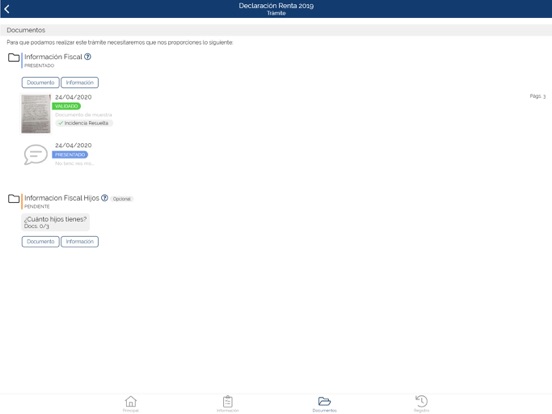The height and width of the screenshot is (414, 552).
Task: Click the green VALIDADO status badge
Action: [66, 106]
